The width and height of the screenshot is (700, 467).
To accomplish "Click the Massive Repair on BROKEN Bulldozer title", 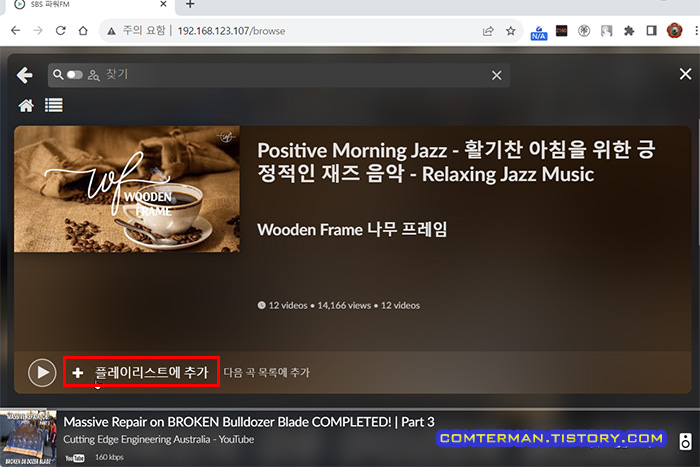I will coord(249,422).
